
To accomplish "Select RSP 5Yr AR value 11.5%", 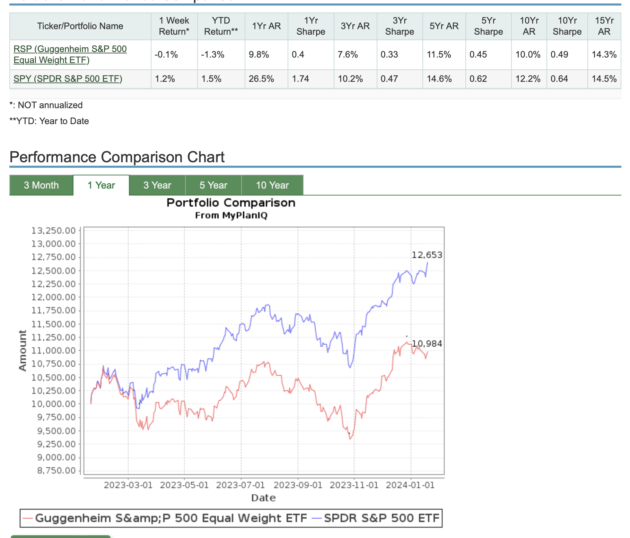I will 439,55.
